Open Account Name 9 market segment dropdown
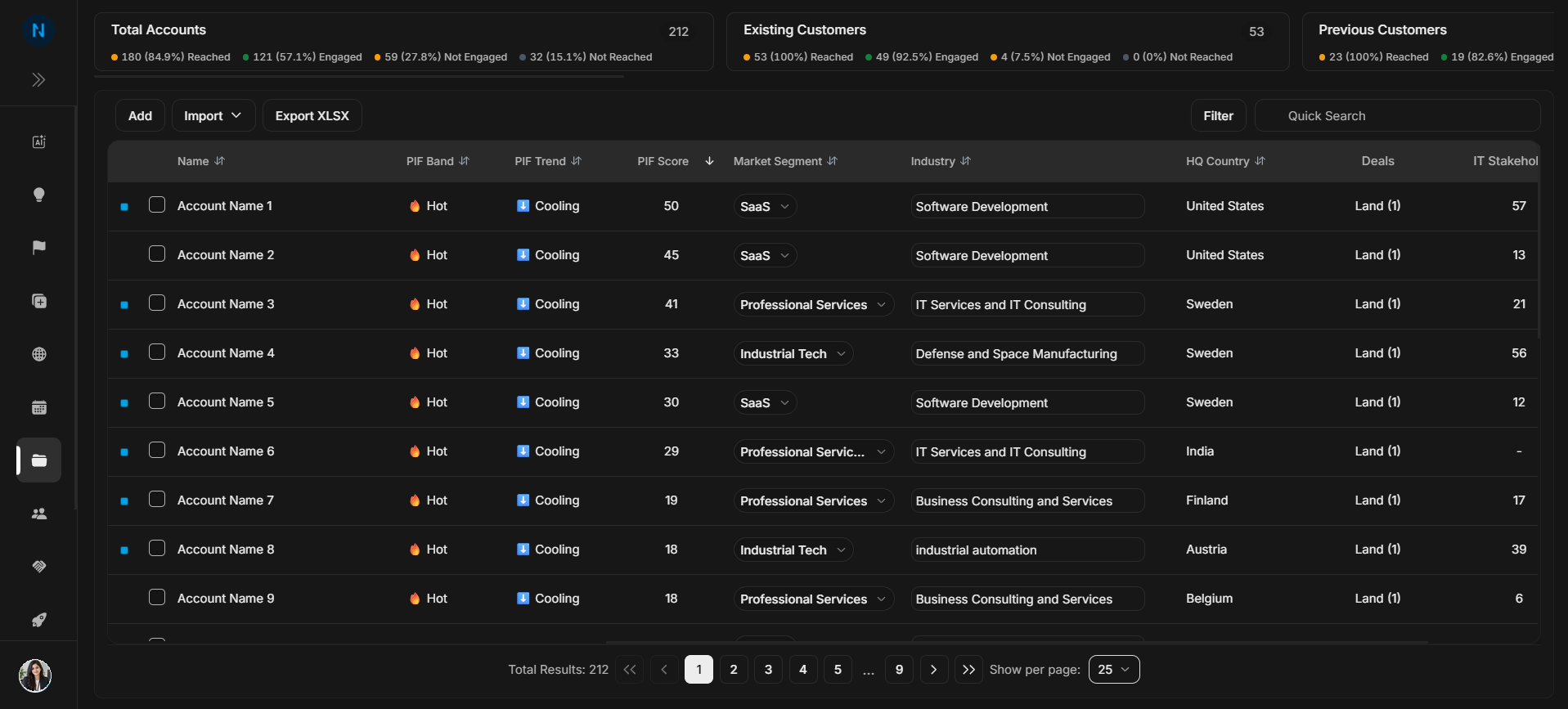Screen dimensions: 1568x709 tap(813, 599)
